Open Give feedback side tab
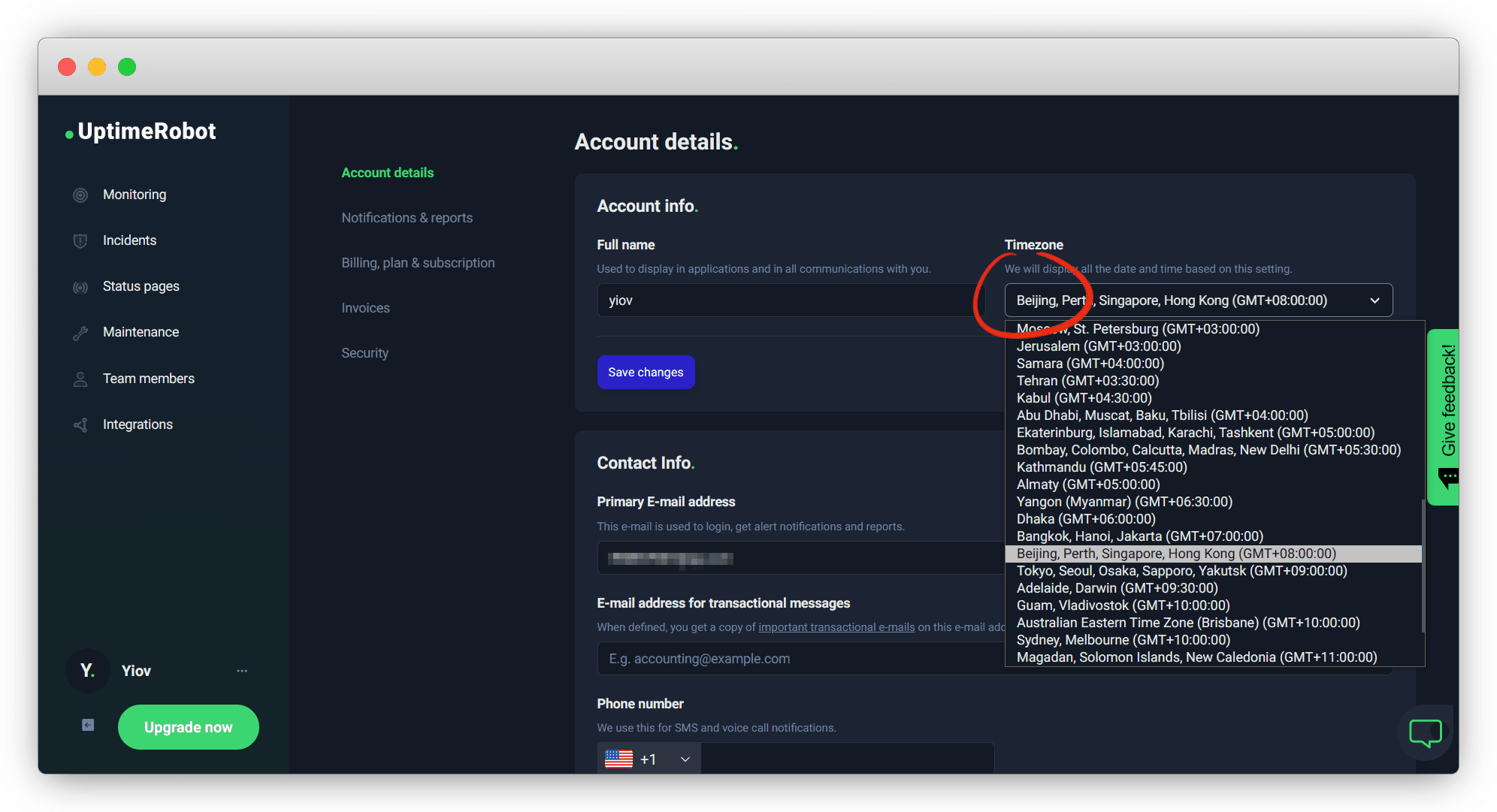Image resolution: width=1497 pixels, height=812 pixels. (1443, 417)
